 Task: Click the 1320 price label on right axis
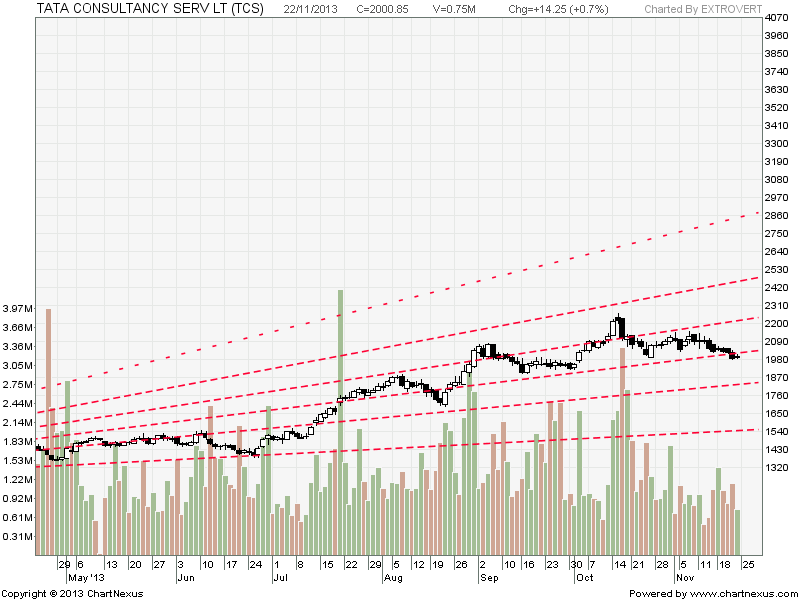pos(776,467)
